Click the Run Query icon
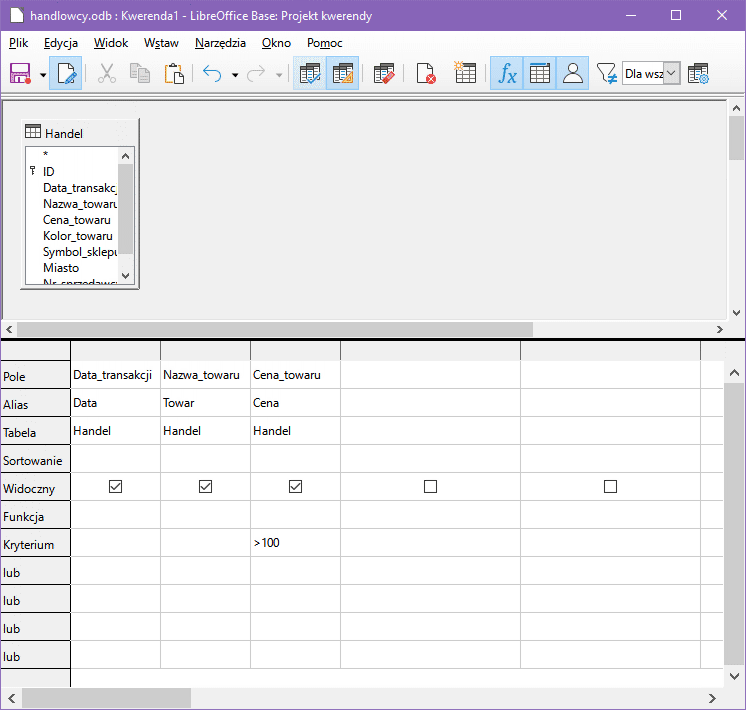 pyautogui.click(x=309, y=74)
